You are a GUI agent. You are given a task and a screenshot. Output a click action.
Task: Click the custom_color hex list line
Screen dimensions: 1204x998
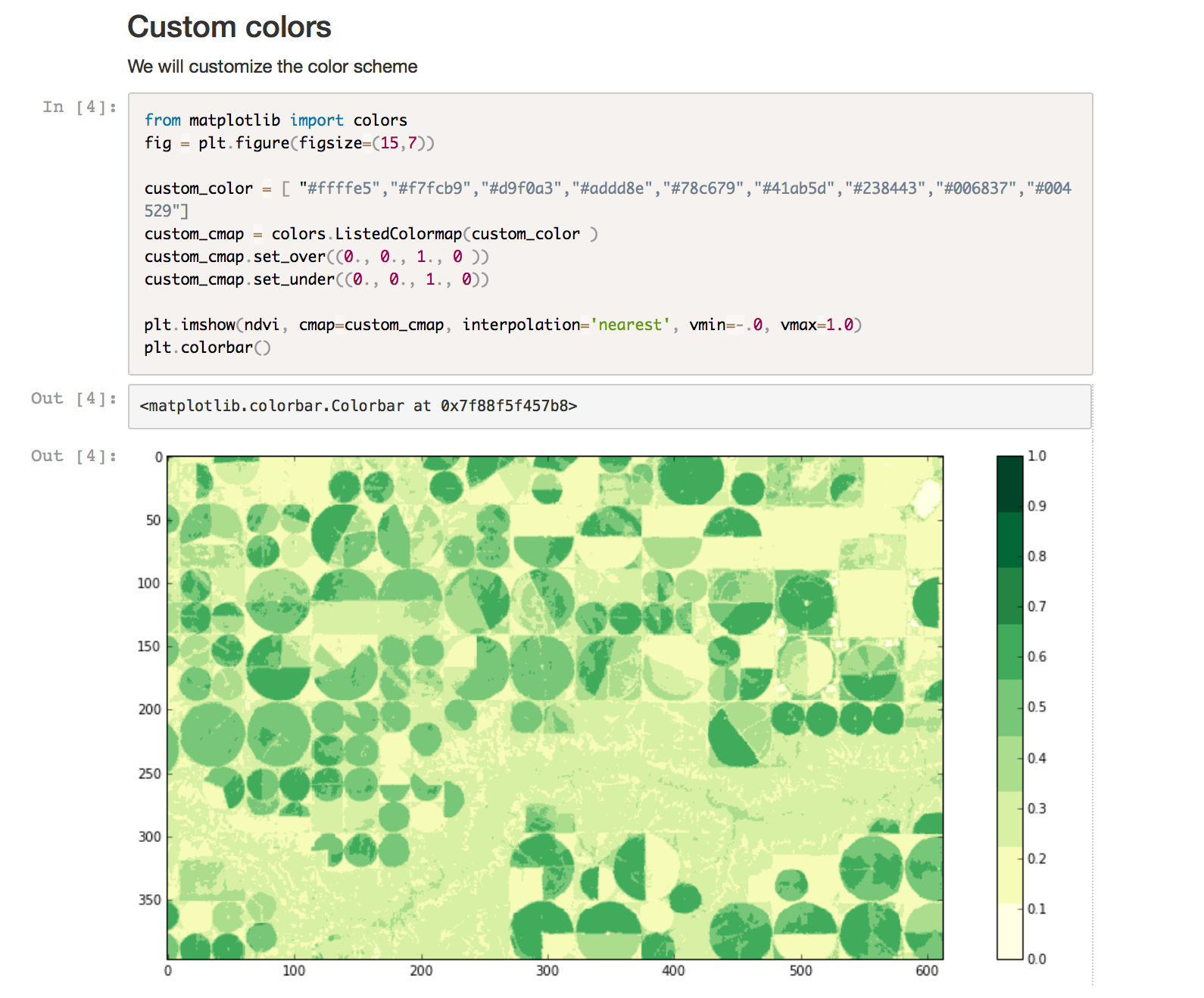pyautogui.click(x=606, y=189)
